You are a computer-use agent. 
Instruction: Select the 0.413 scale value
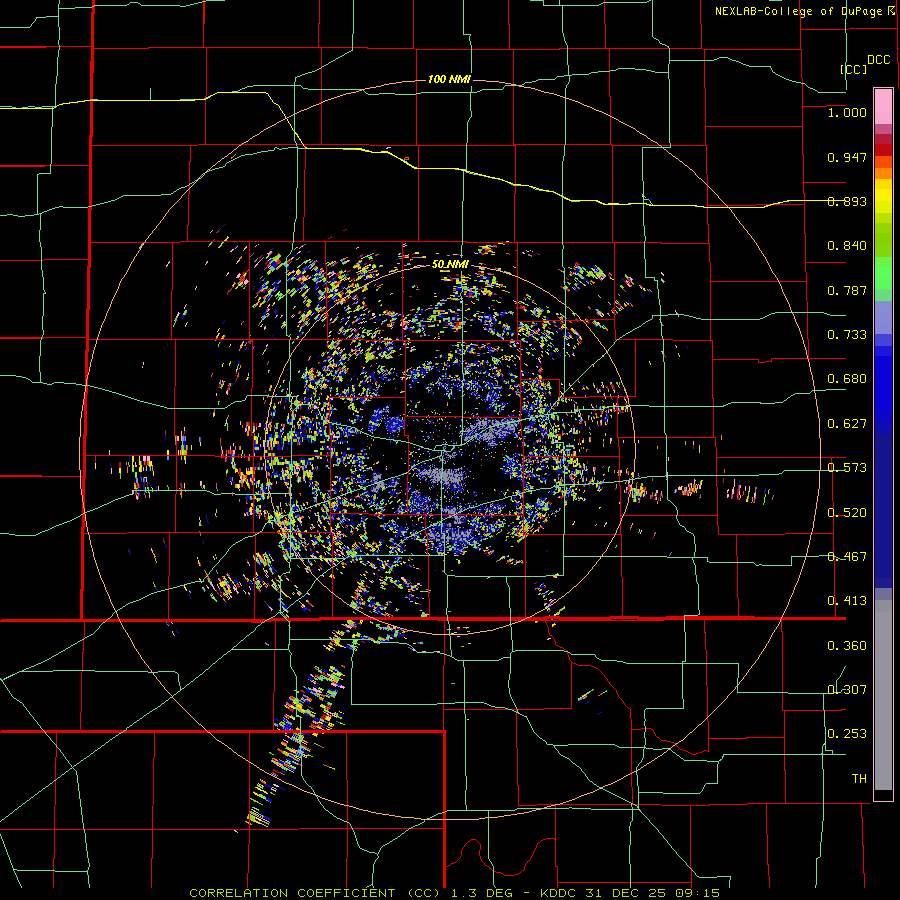(x=847, y=601)
